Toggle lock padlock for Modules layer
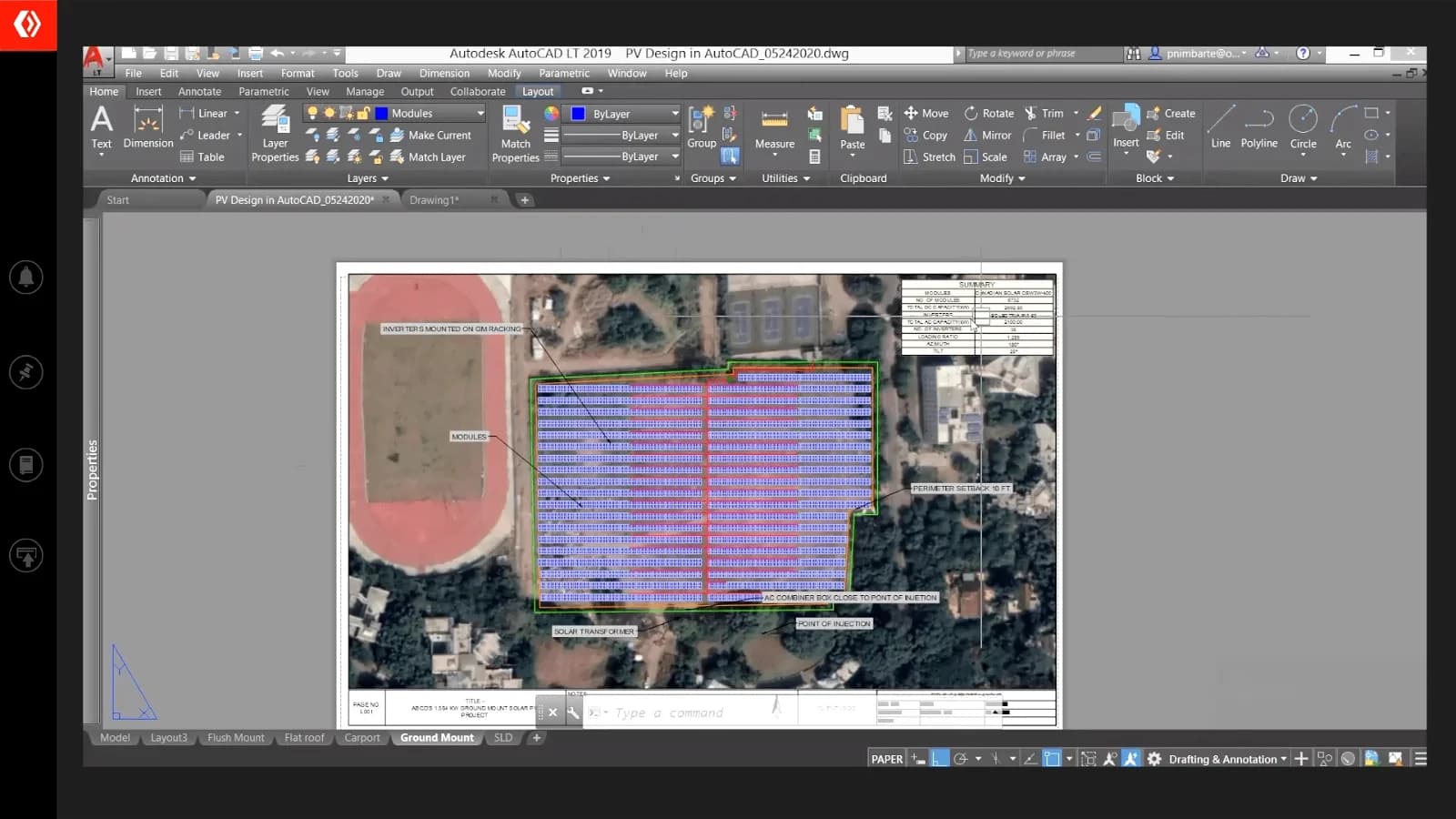Image resolution: width=1456 pixels, height=819 pixels. click(x=363, y=113)
